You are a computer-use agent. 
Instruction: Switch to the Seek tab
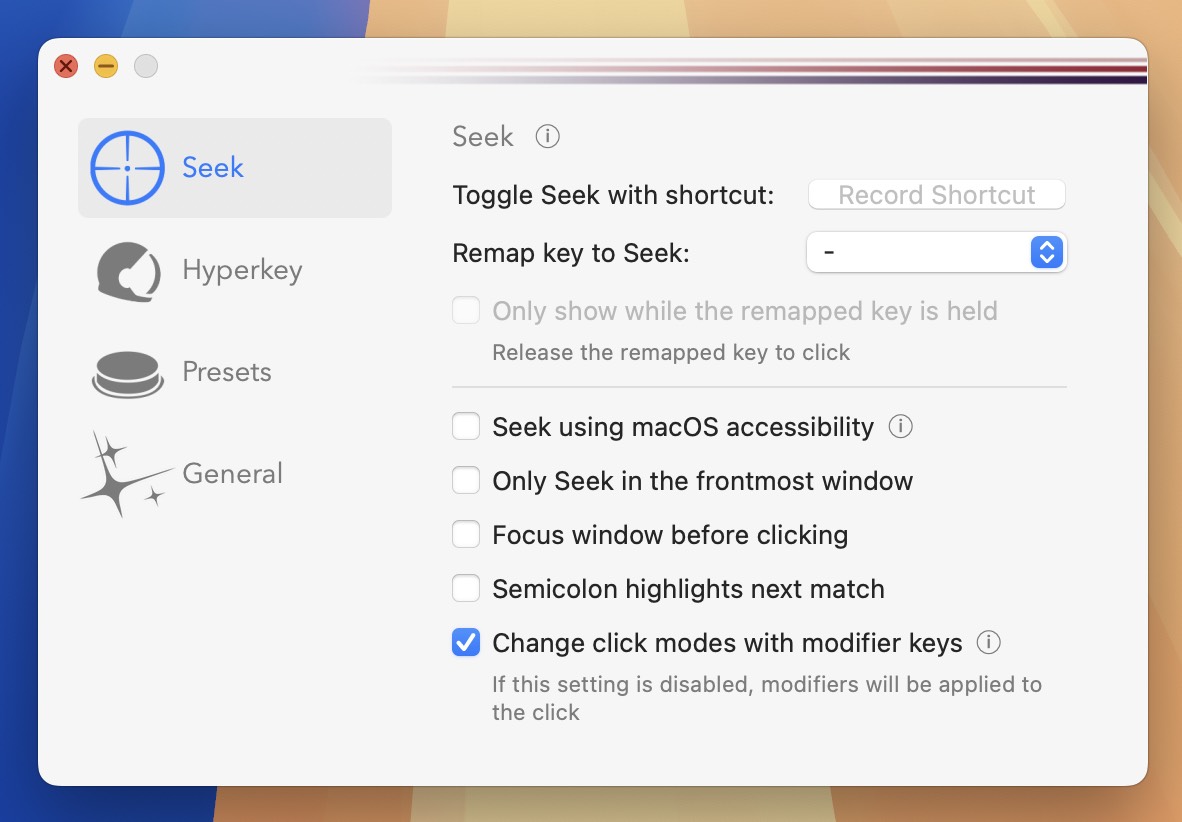pyautogui.click(x=212, y=167)
